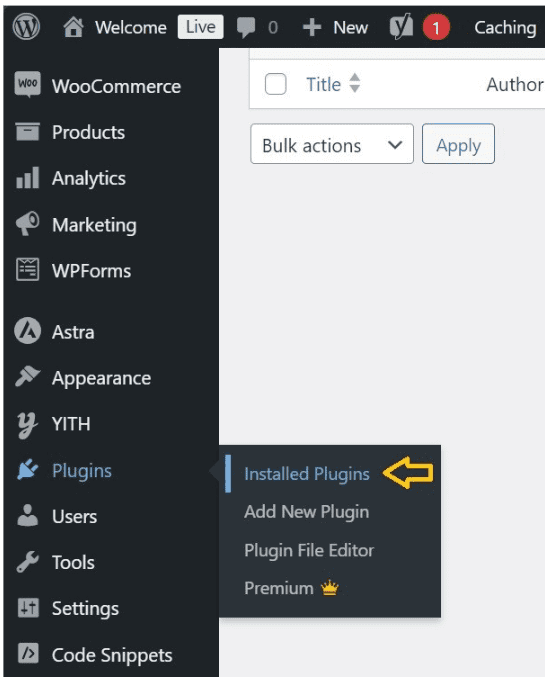Open the Bulk actions dropdown
This screenshot has height=680, width=545.
(x=332, y=144)
